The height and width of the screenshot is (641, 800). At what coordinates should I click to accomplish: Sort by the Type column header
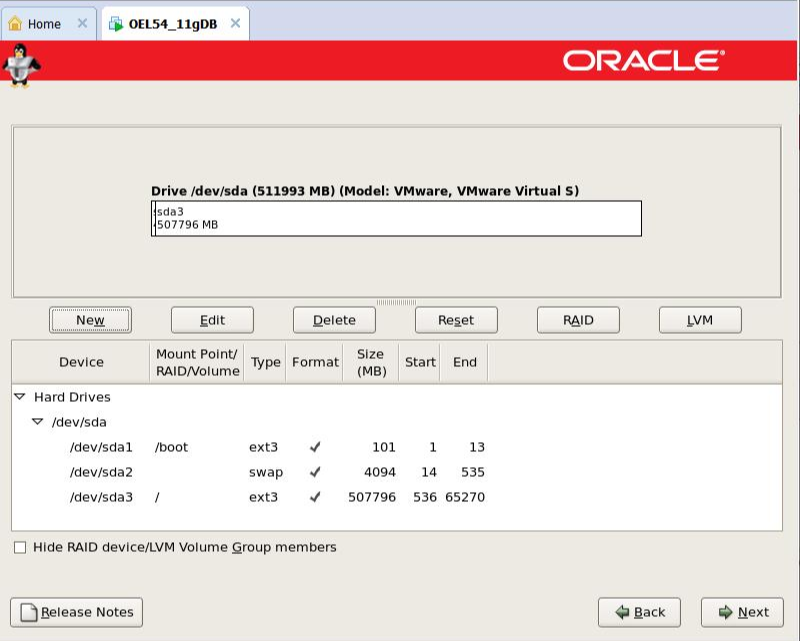pos(265,362)
